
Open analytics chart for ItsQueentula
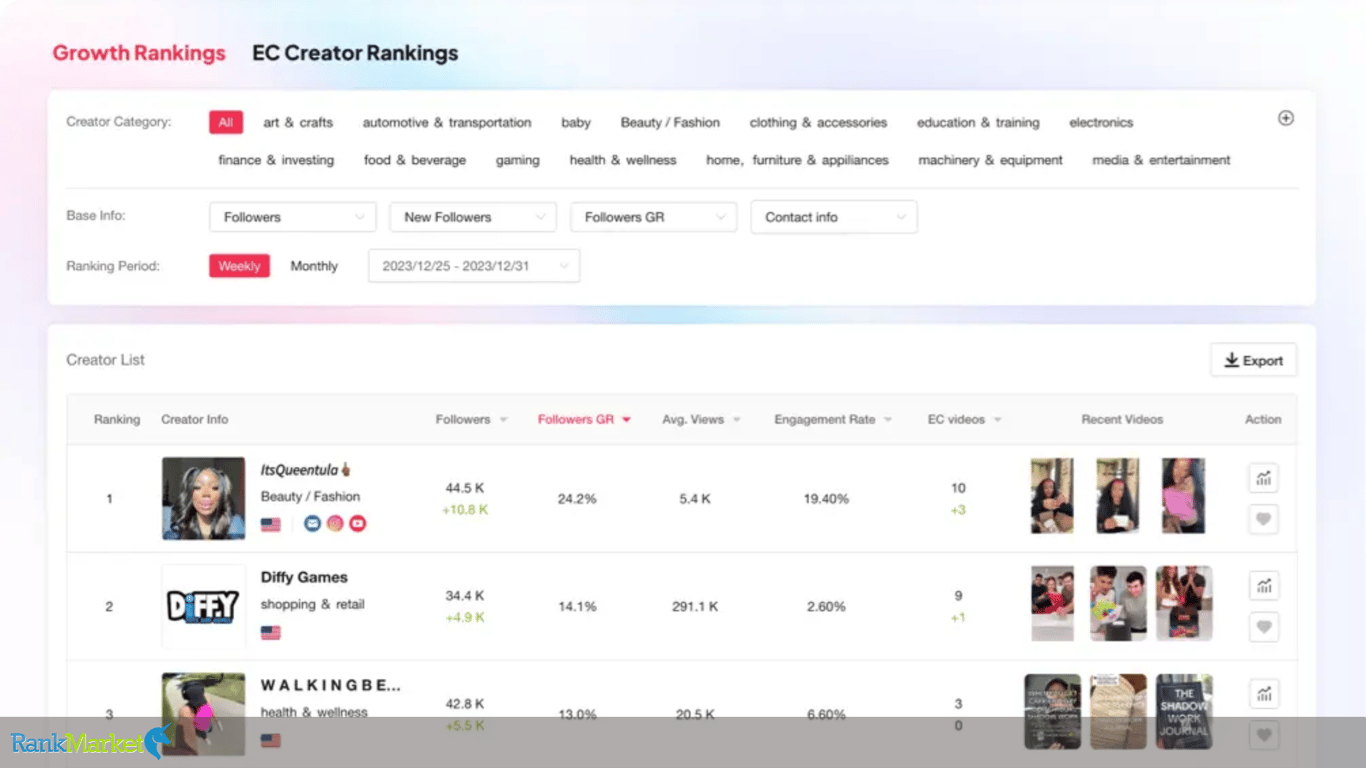coord(1264,478)
